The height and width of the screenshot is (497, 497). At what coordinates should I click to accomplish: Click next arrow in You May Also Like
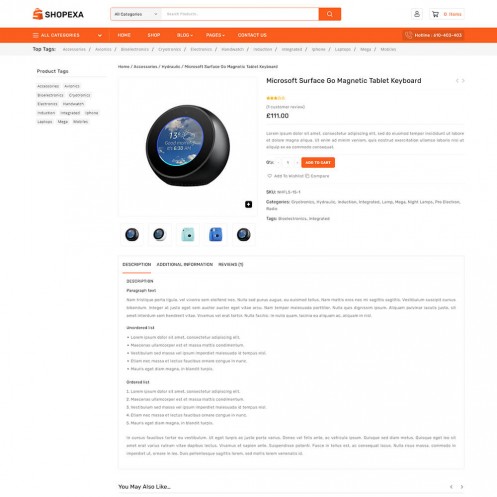462,487
